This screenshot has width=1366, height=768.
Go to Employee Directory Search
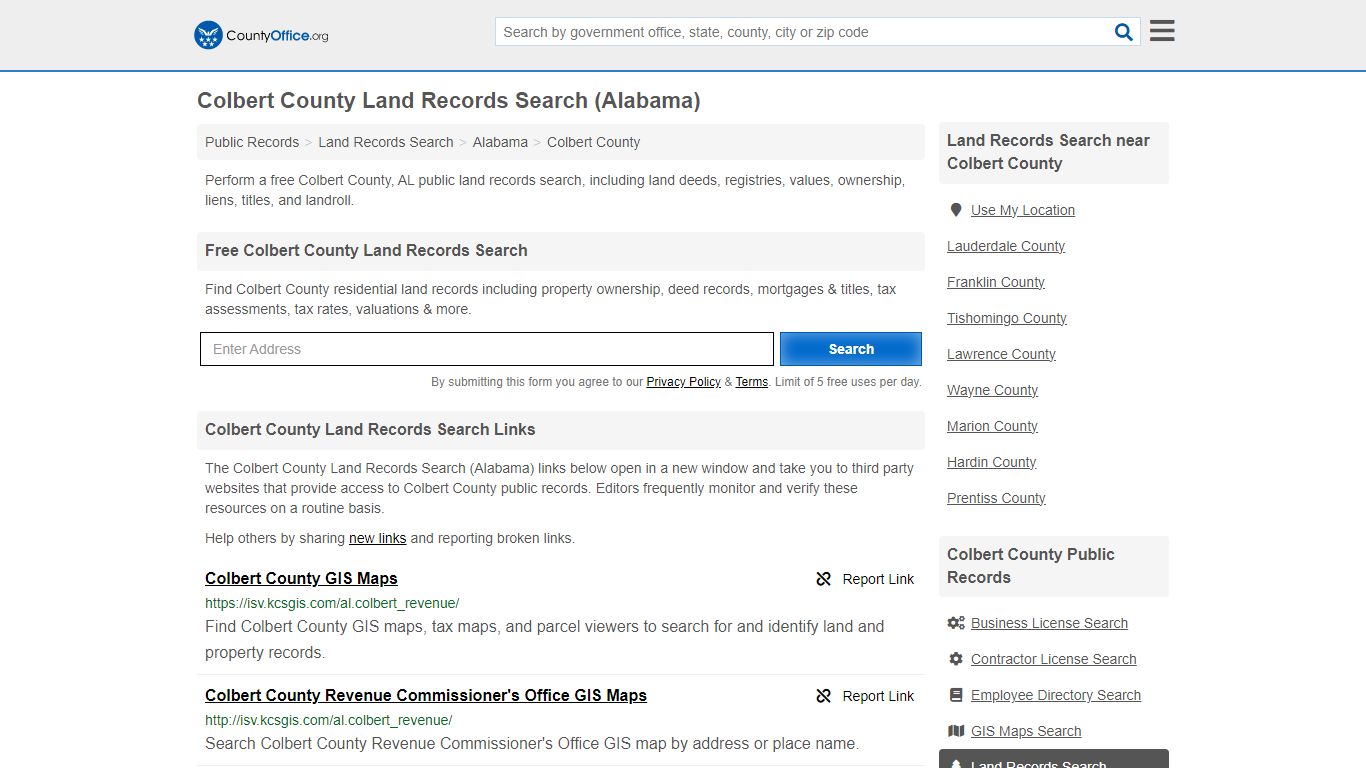(x=1056, y=695)
